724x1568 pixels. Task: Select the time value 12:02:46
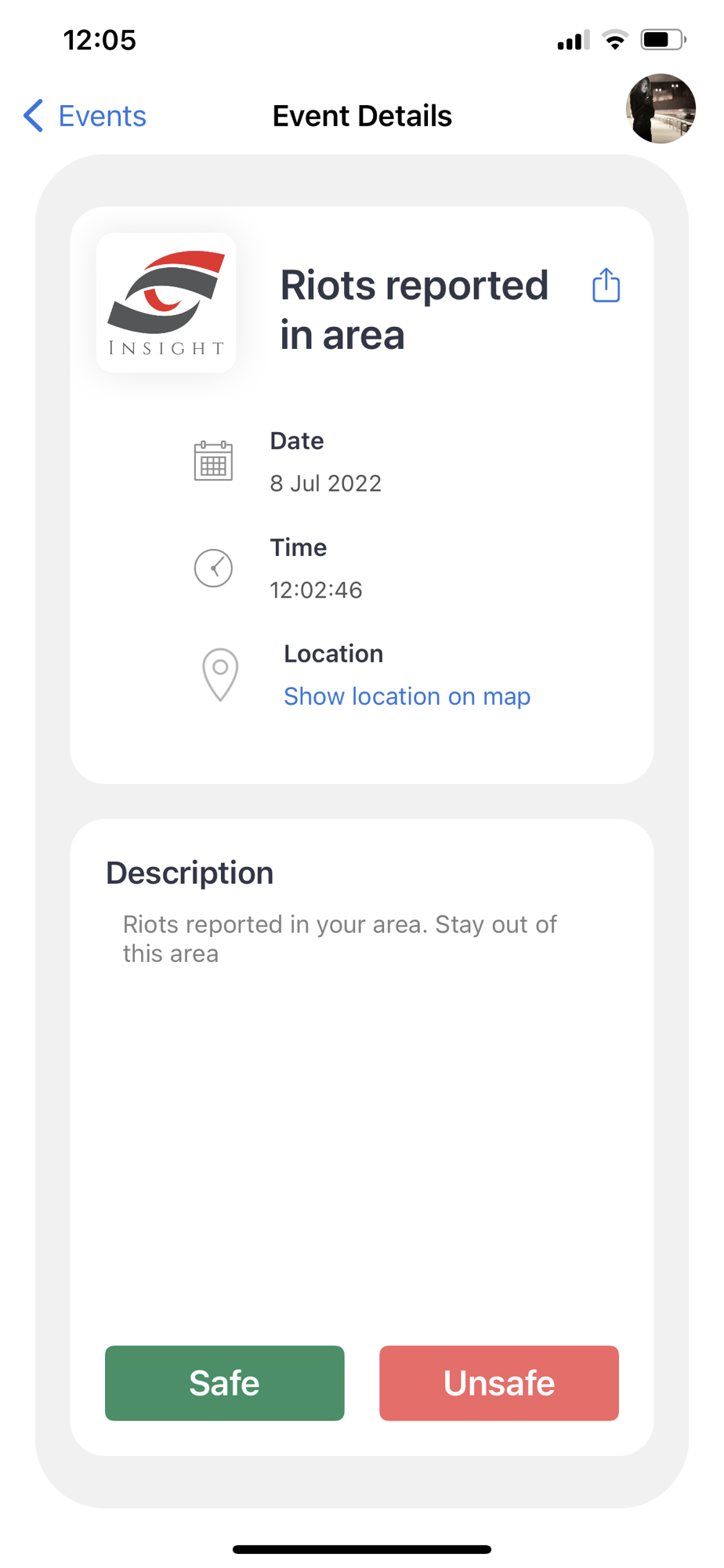pos(316,590)
